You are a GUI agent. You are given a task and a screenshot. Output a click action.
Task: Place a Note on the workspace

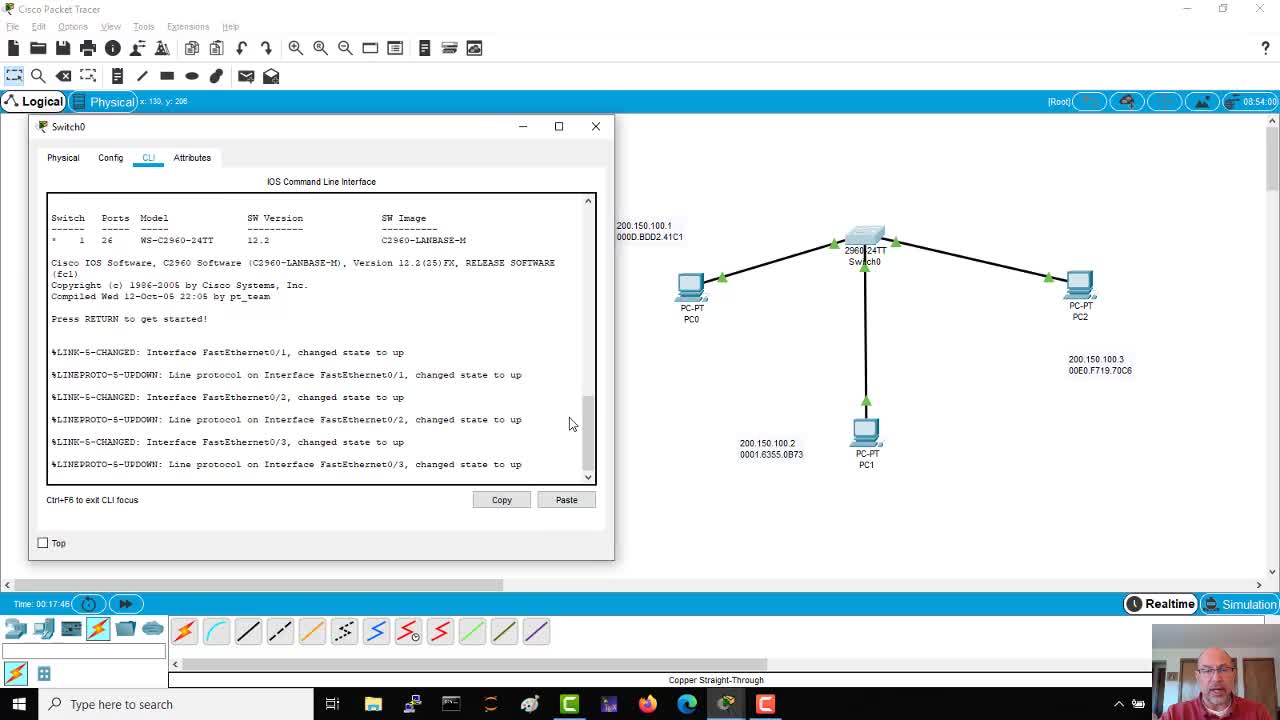point(117,76)
